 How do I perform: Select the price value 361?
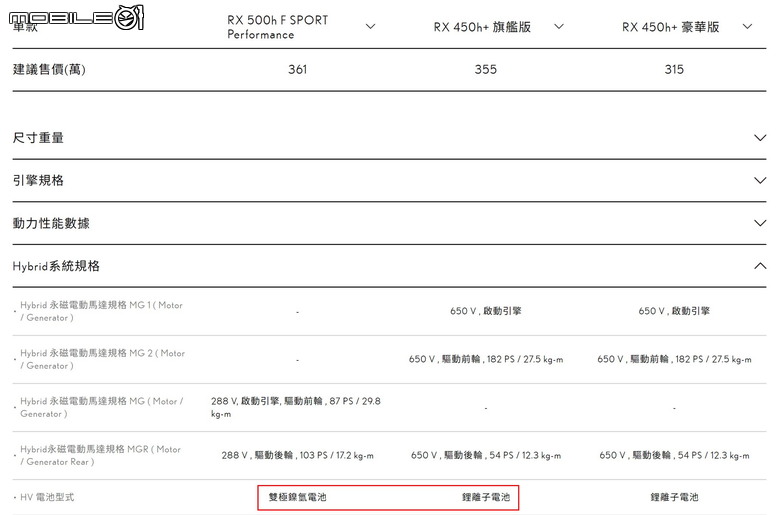[x=297, y=69]
